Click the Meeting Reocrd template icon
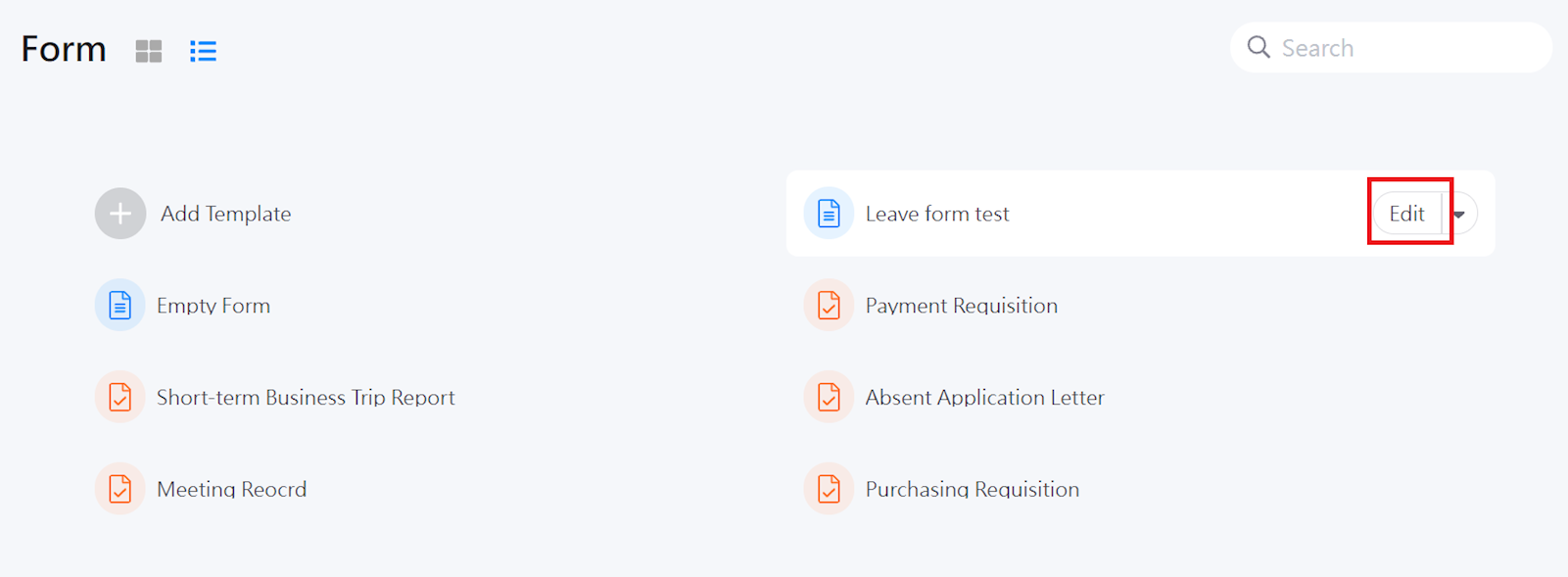This screenshot has width=1568, height=577. (120, 489)
